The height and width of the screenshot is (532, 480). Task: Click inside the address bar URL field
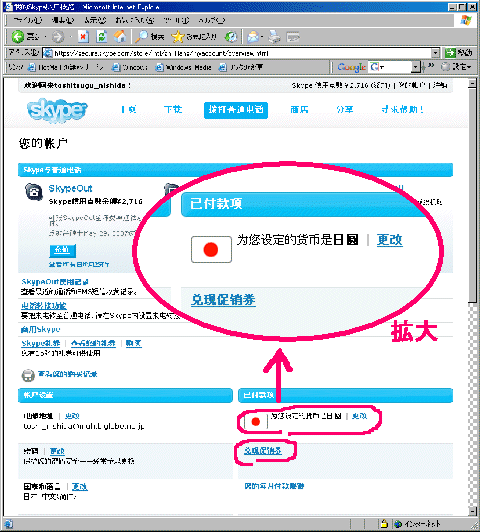(242, 53)
